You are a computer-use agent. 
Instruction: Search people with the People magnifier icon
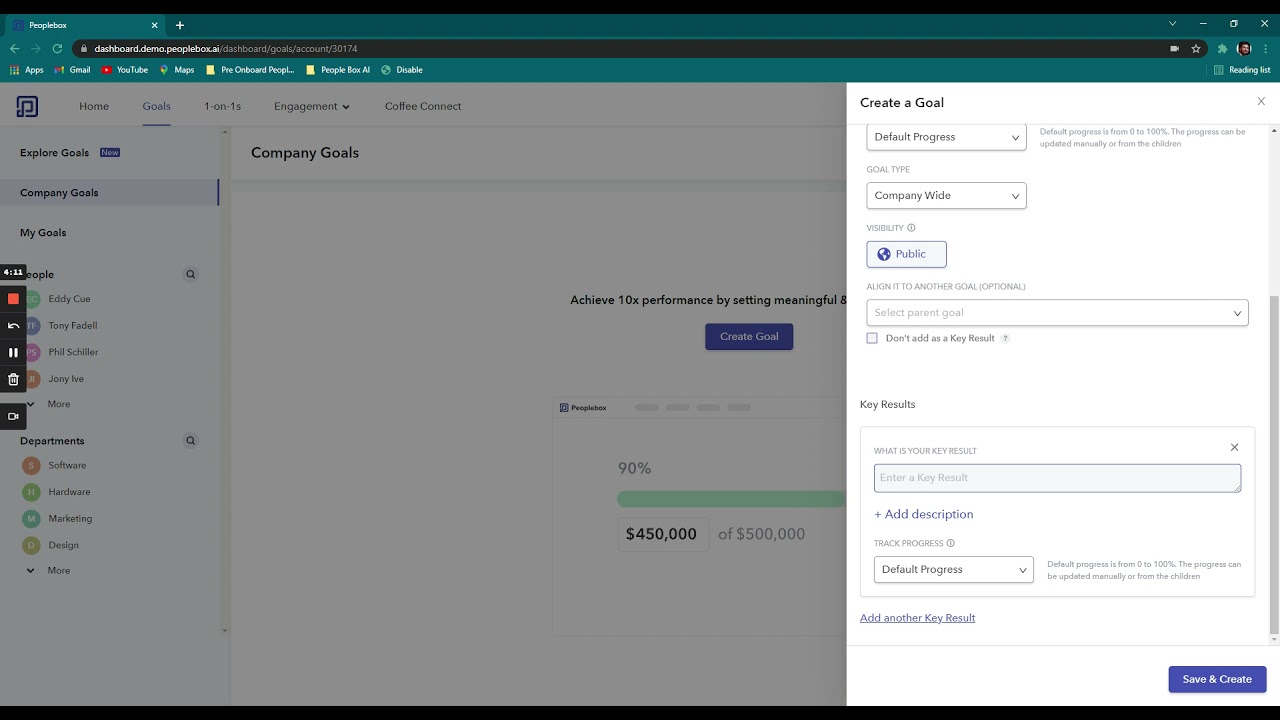point(190,274)
